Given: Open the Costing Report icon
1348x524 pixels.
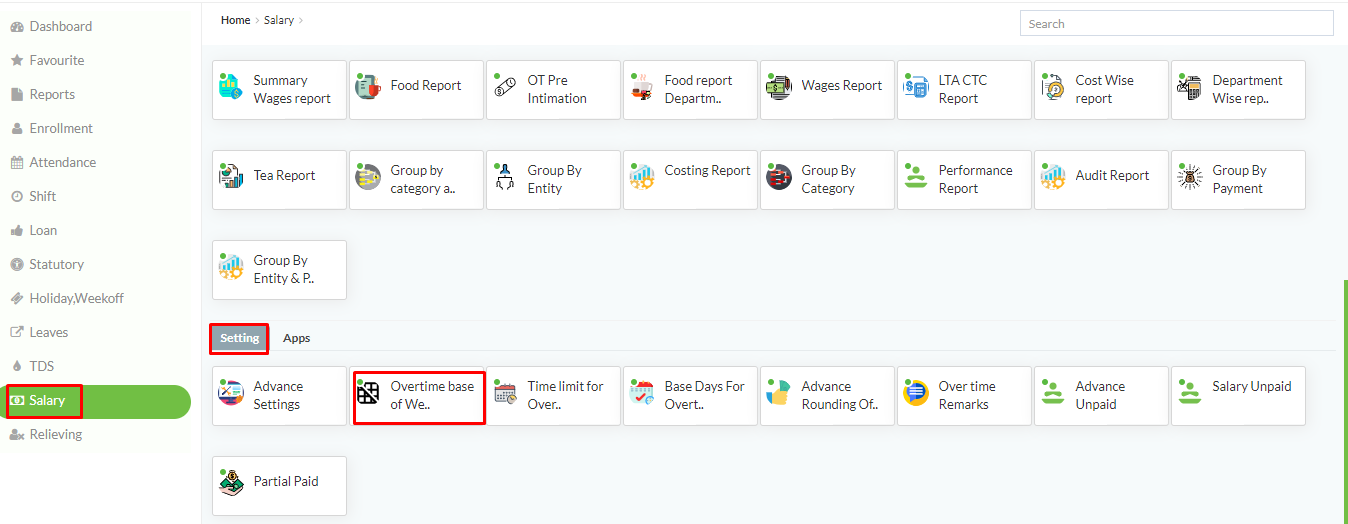Looking at the screenshot, I should click(x=642, y=178).
